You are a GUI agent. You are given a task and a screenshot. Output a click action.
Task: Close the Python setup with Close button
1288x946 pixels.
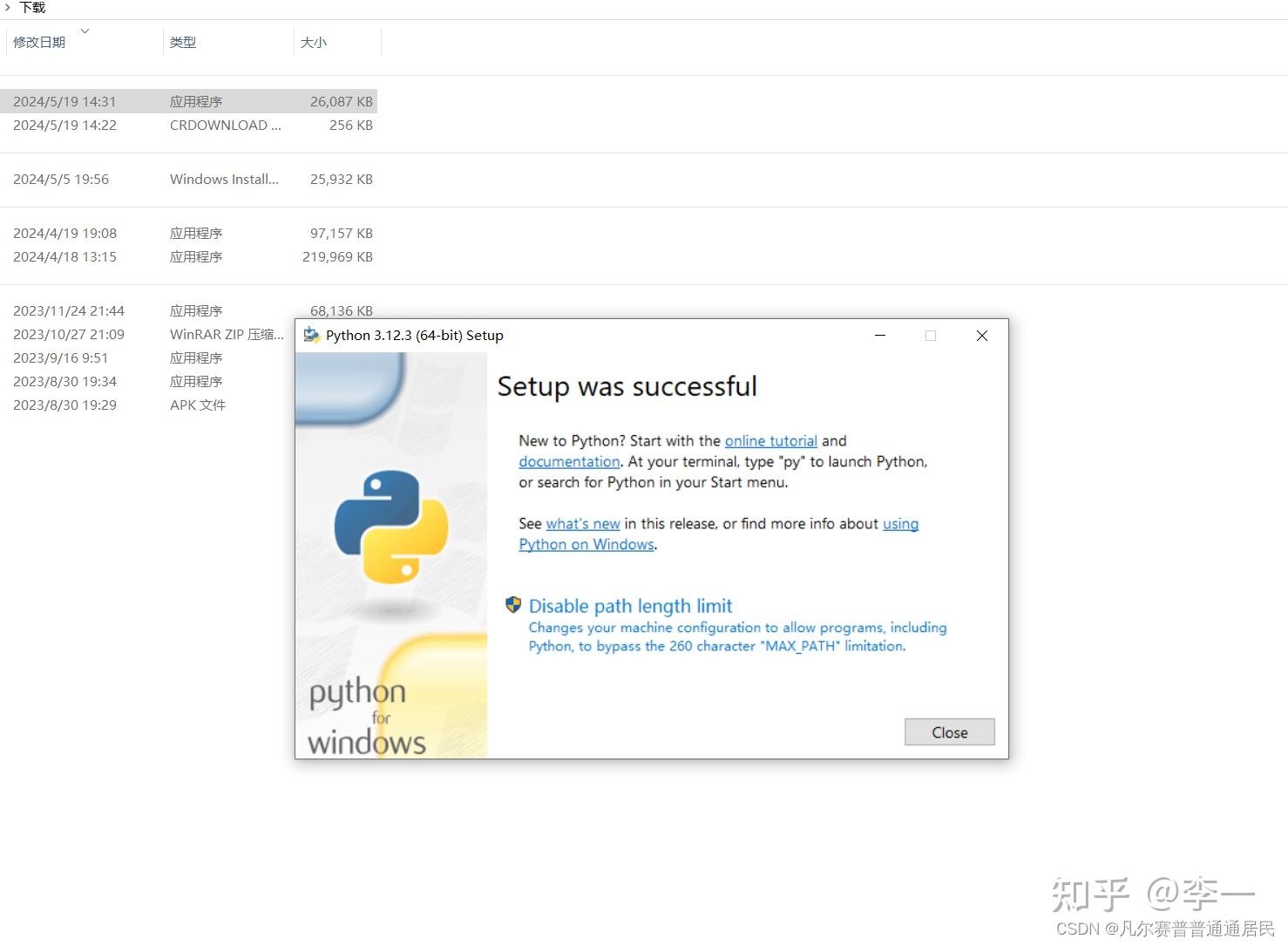tap(949, 732)
